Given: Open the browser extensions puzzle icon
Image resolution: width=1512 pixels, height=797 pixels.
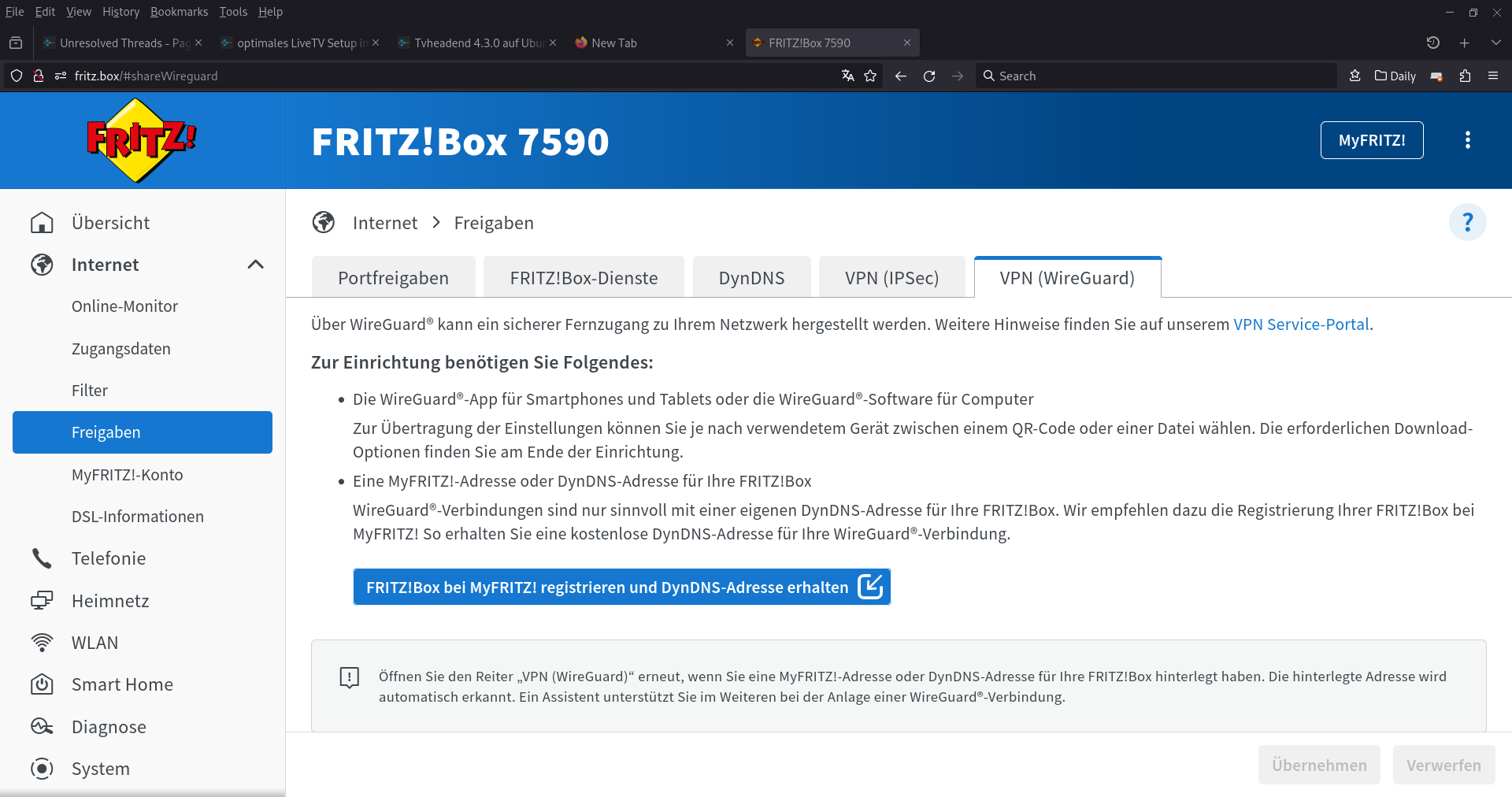Looking at the screenshot, I should click(x=1465, y=76).
